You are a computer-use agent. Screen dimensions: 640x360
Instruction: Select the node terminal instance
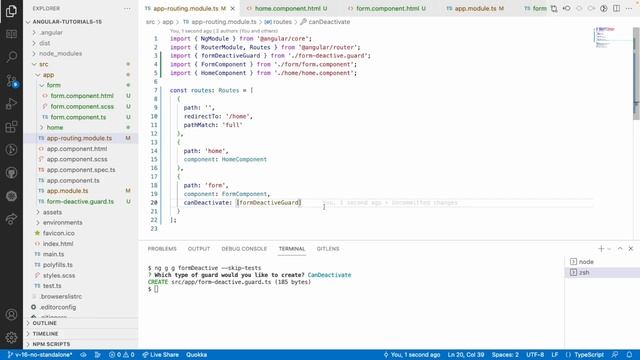[x=602, y=262]
